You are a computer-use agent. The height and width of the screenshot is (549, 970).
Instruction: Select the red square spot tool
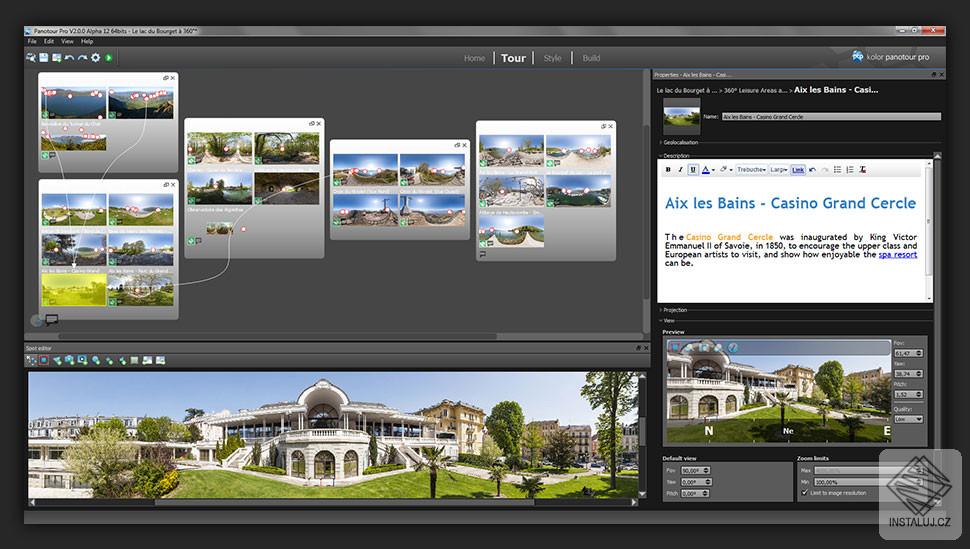[x=44, y=360]
